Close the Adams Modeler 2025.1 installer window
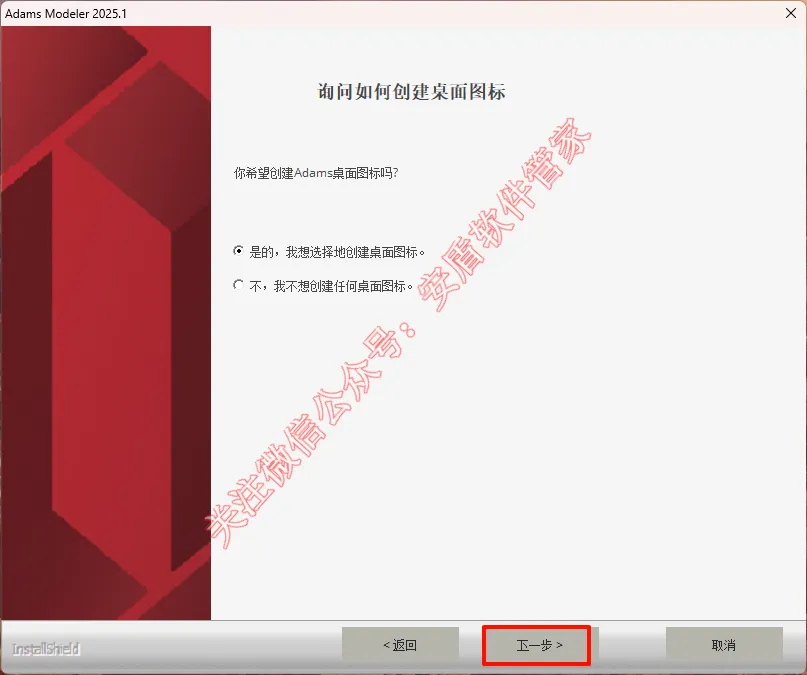Viewport: 807px width, 675px height. tap(791, 13)
